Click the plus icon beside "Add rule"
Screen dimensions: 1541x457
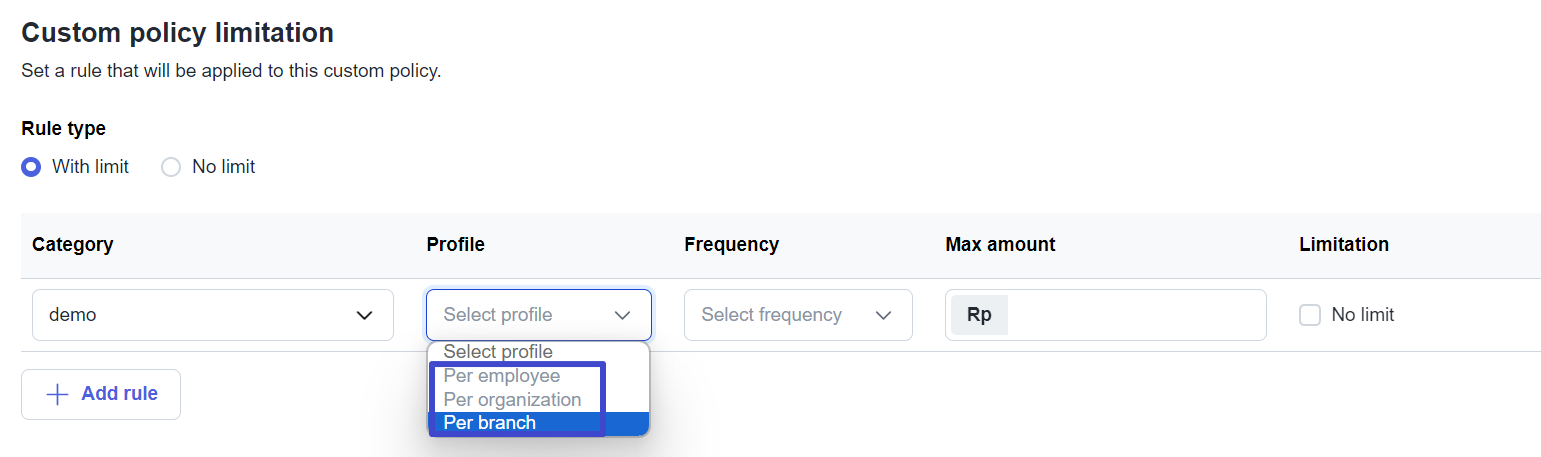pyautogui.click(x=58, y=394)
